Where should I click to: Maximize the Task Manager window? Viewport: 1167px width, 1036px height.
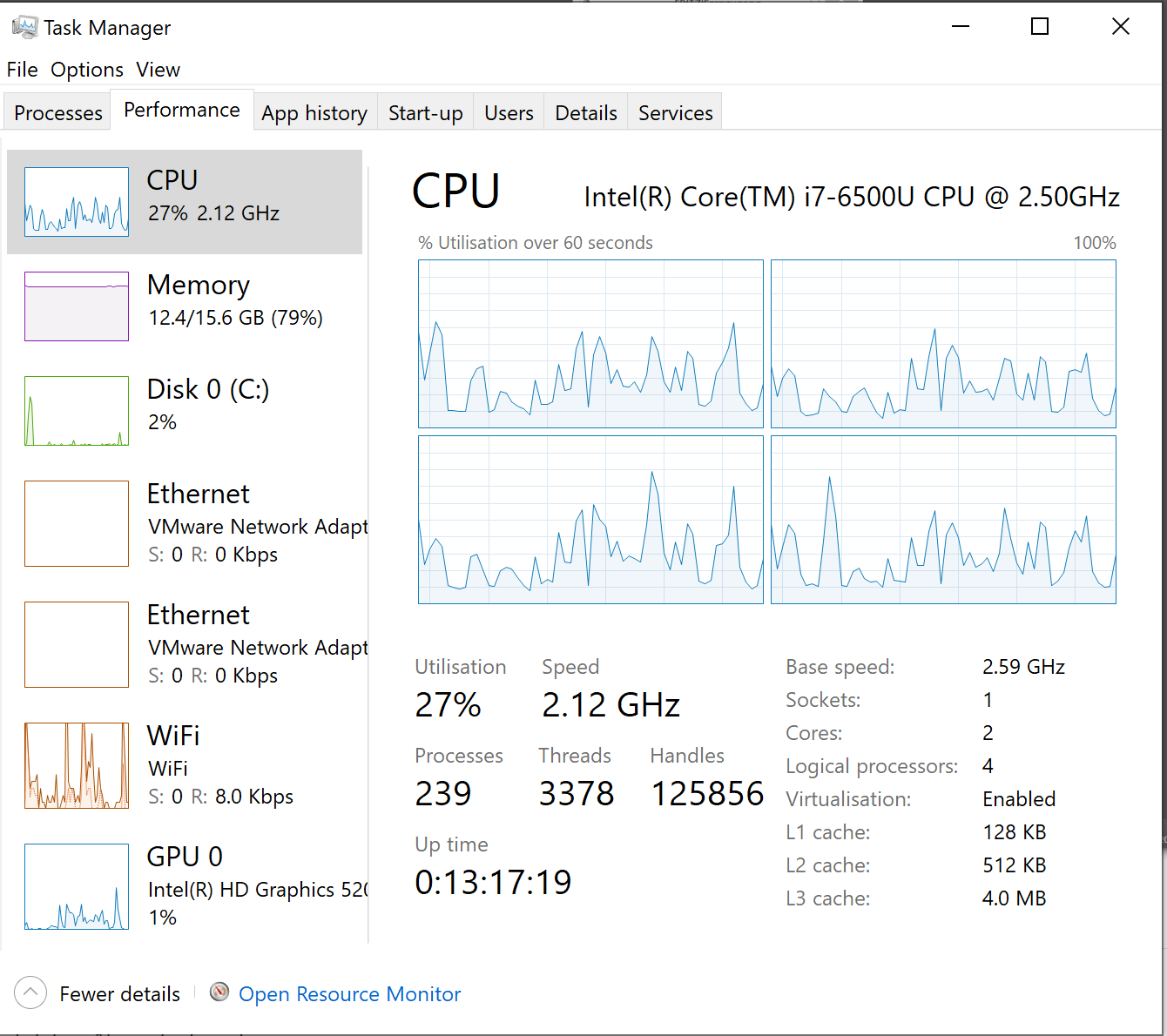pyautogui.click(x=1040, y=27)
